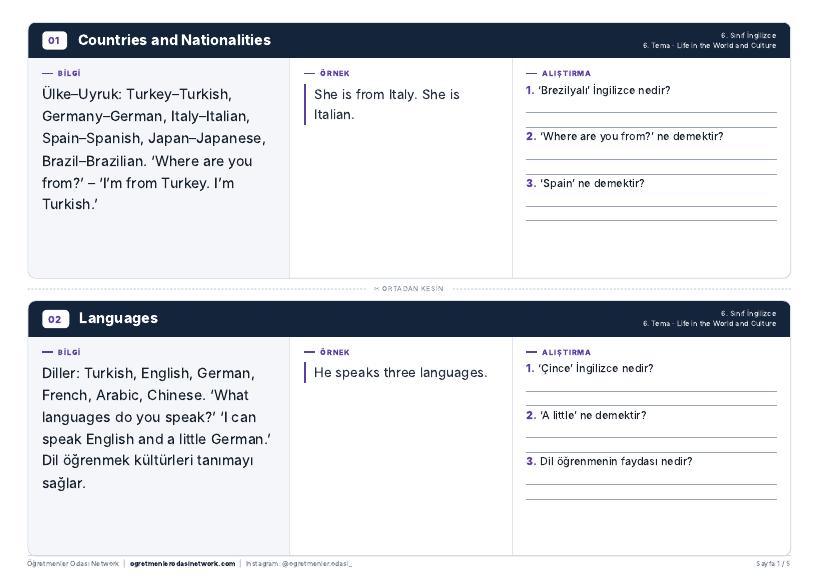This screenshot has height=579, width=819.
Task: Select the "Countries and Nationalities" card title
Action: [174, 40]
